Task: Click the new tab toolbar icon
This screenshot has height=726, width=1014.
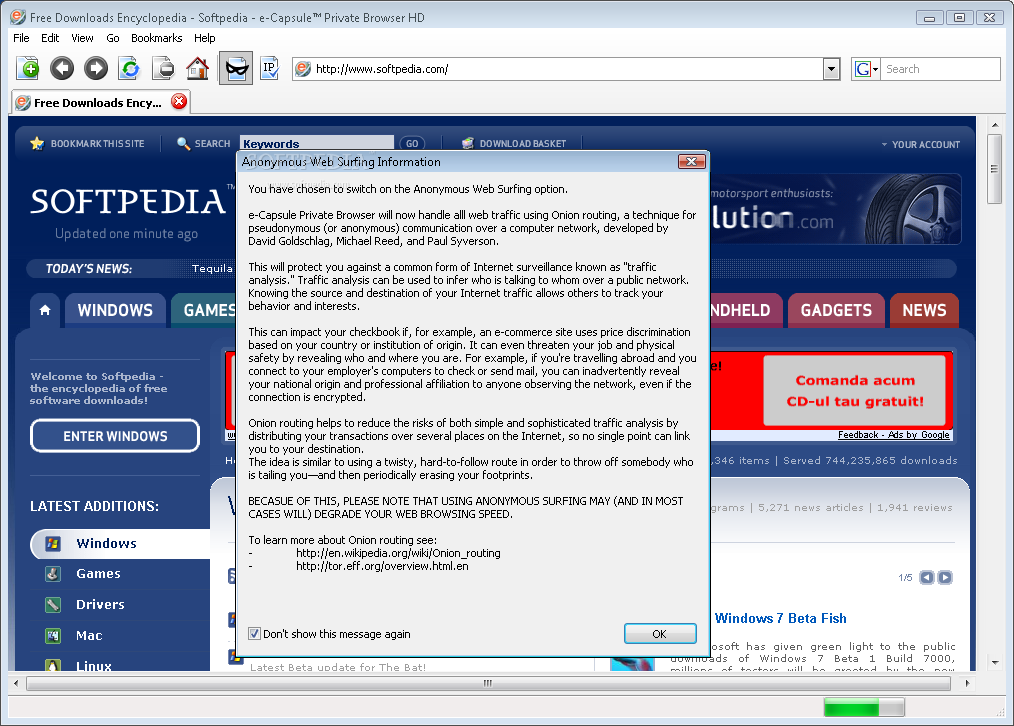Action: pyautogui.click(x=28, y=68)
